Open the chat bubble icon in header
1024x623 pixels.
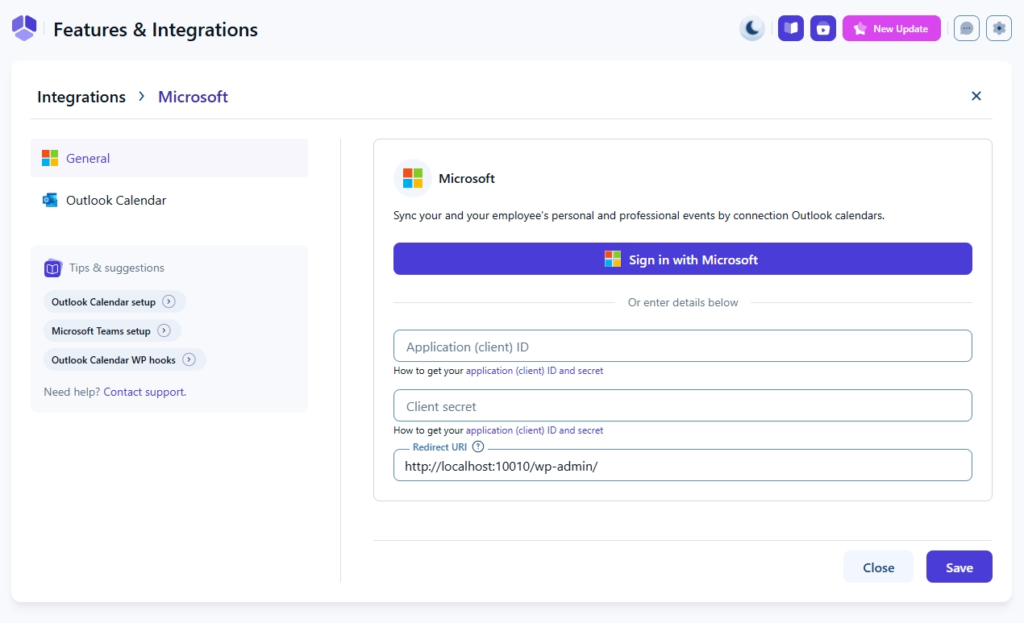pyautogui.click(x=967, y=29)
